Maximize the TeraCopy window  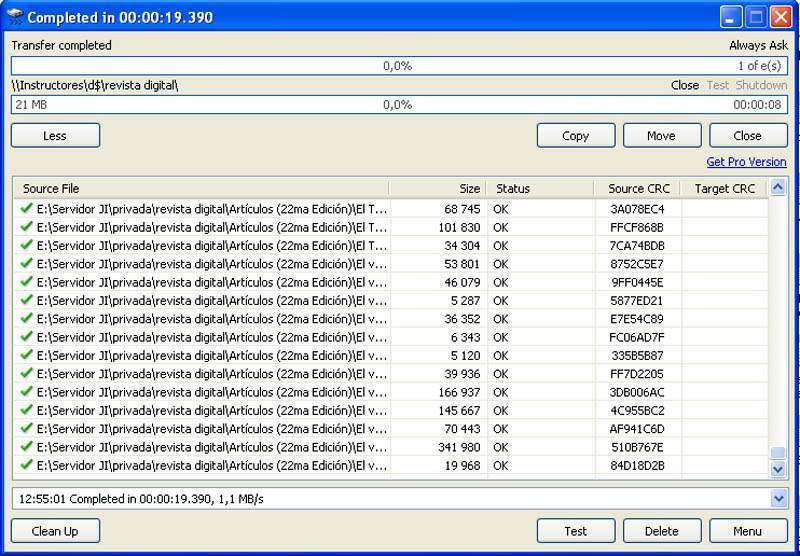(756, 17)
